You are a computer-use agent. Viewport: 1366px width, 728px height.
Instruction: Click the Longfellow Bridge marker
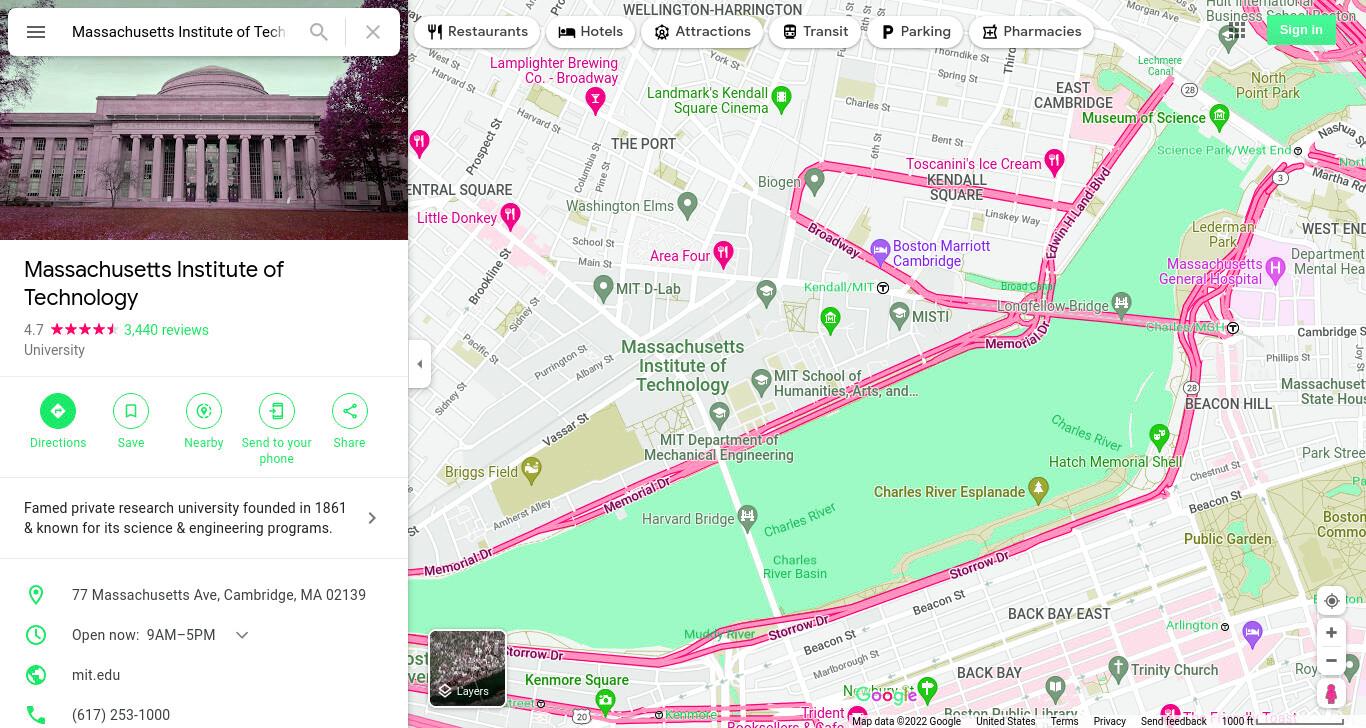tap(1122, 303)
